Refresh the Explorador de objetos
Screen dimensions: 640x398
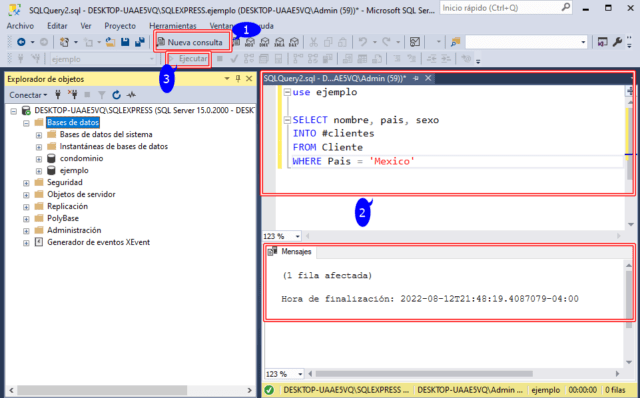[x=116, y=95]
